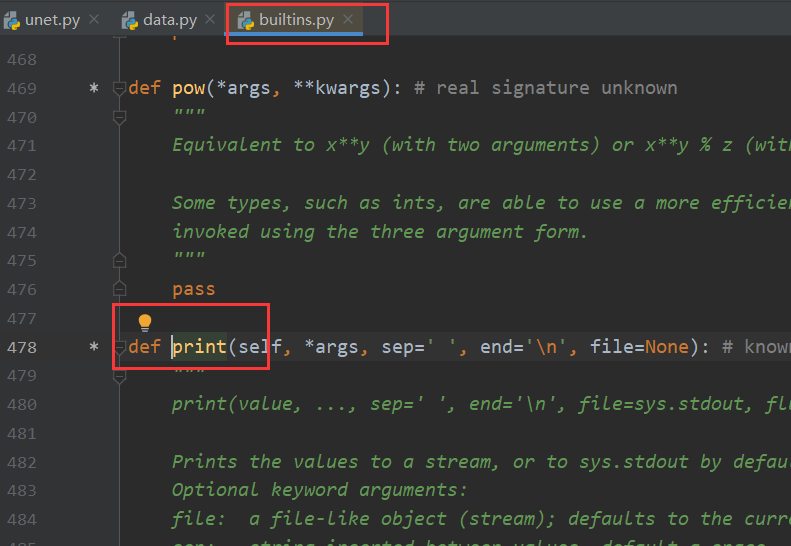Image resolution: width=791 pixels, height=546 pixels.
Task: Select the builtins.py tab
Action: 296,20
